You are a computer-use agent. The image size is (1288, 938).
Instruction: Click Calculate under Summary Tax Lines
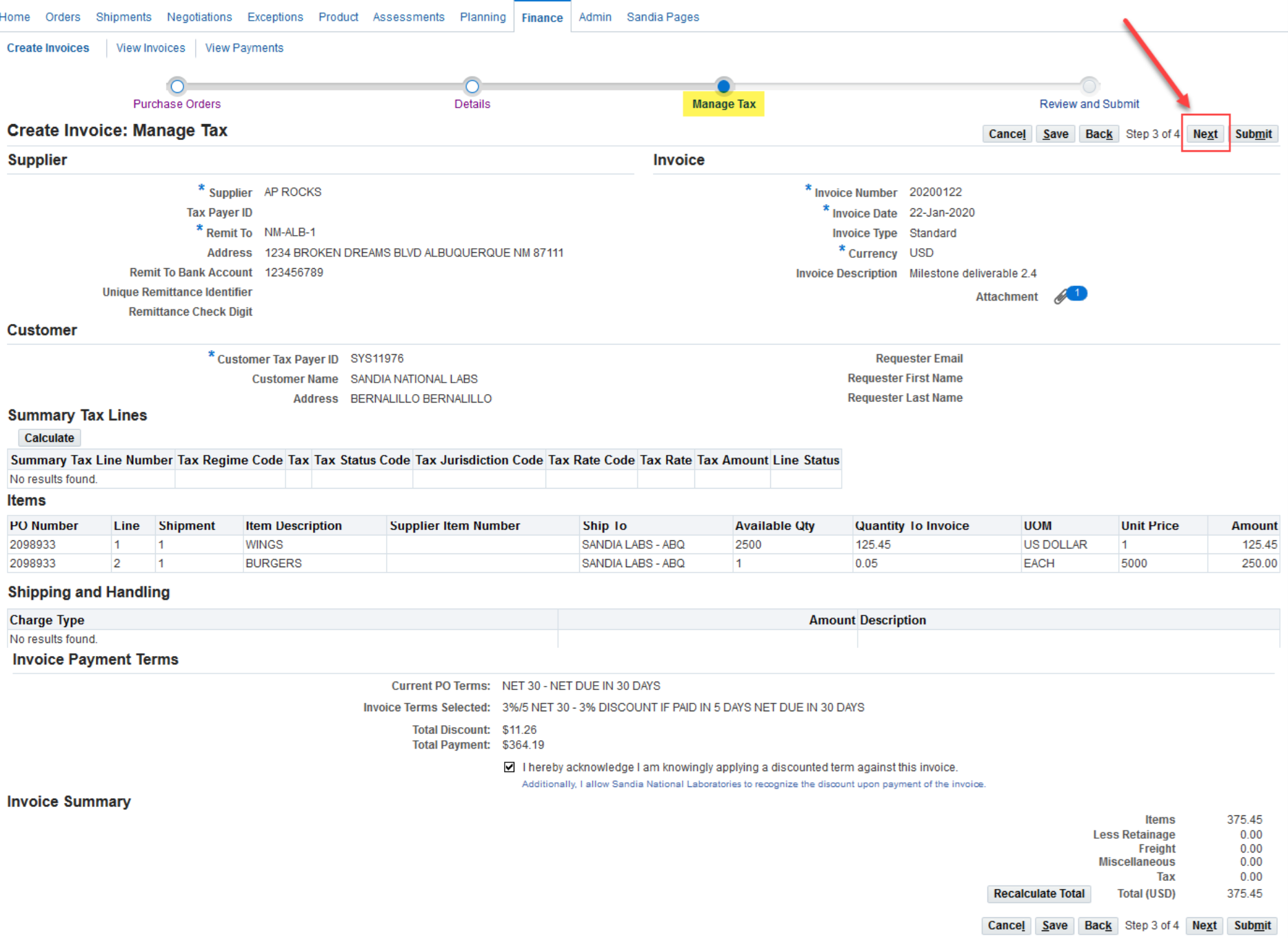(49, 437)
